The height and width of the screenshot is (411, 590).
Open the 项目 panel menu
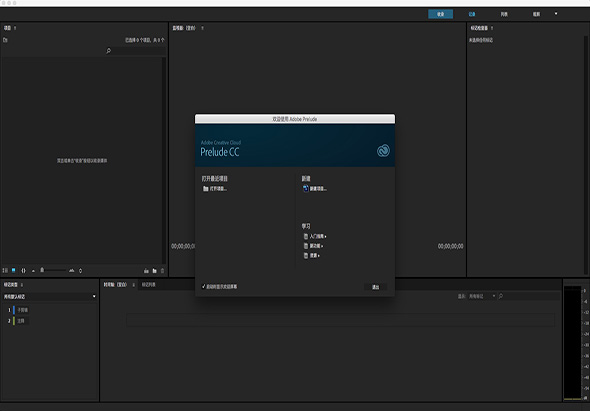pyautogui.click(x=15, y=28)
